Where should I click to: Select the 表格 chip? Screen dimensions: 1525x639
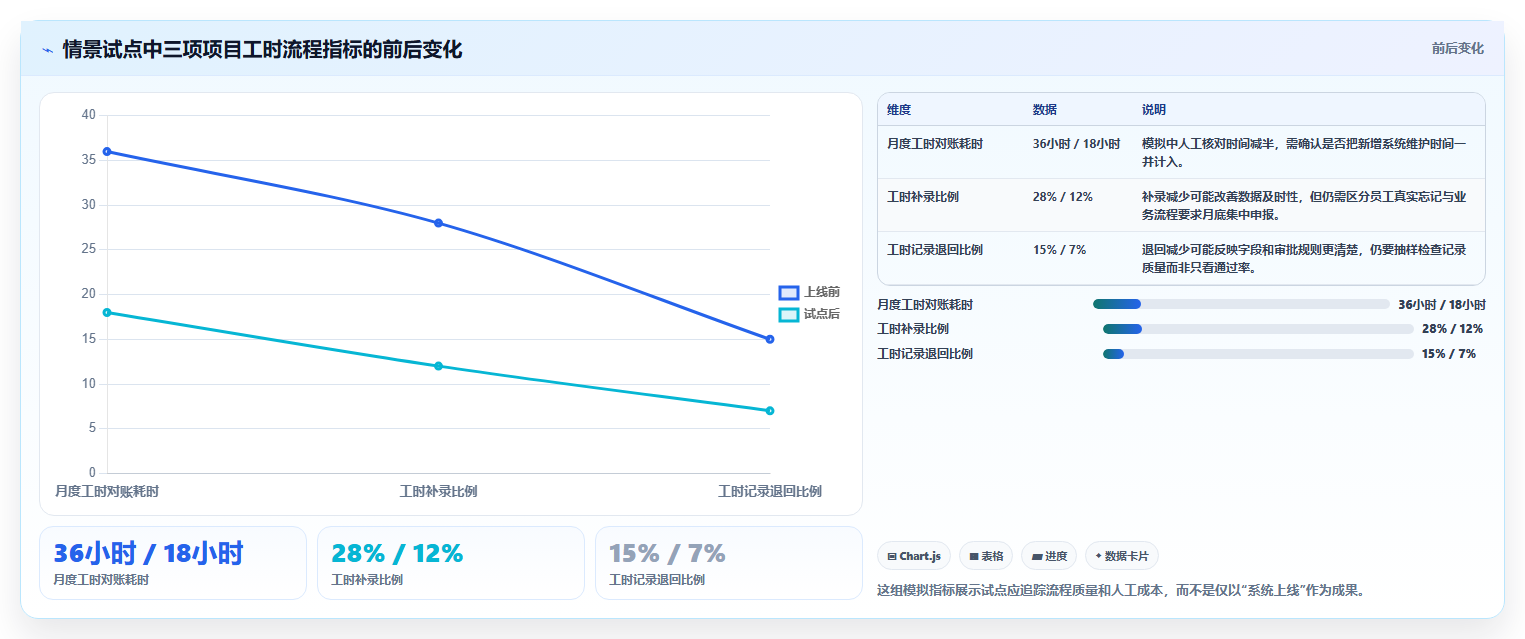click(x=986, y=556)
